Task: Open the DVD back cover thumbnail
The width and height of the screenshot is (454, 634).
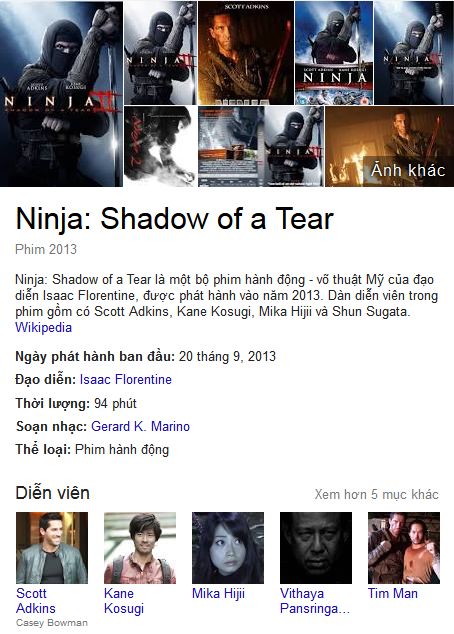Action: [231, 146]
